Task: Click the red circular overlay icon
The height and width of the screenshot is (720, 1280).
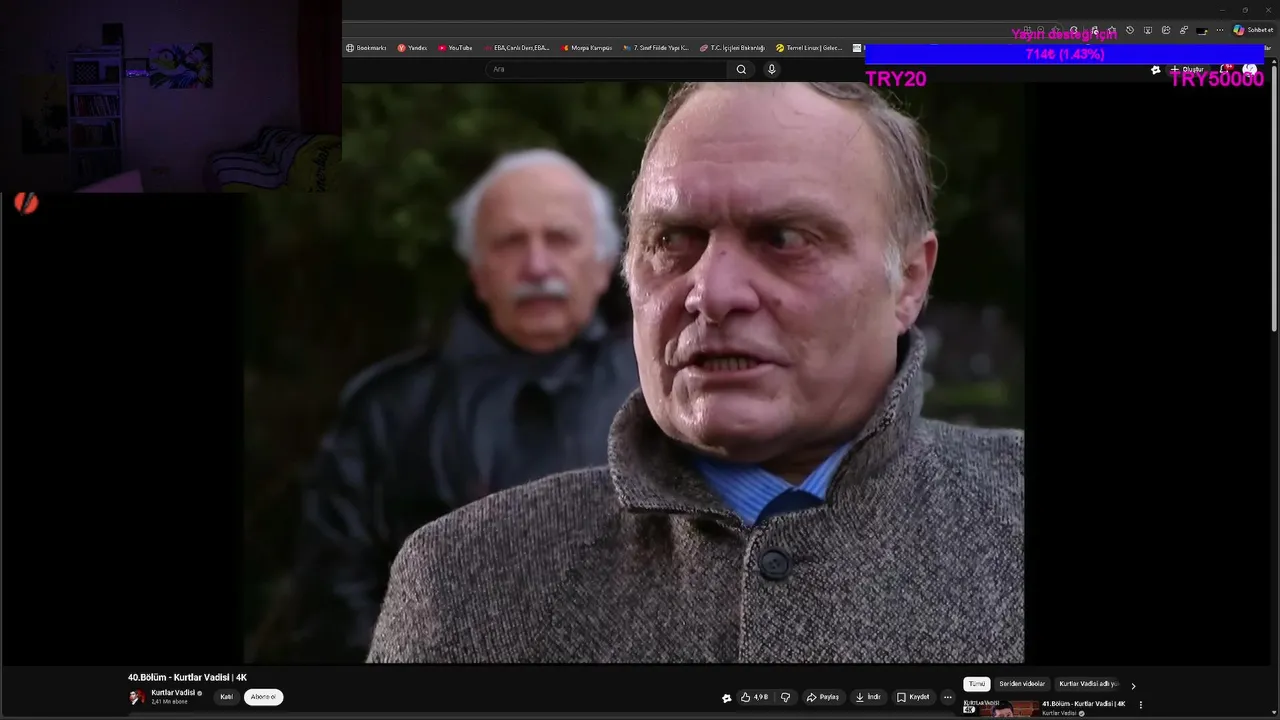Action: pos(26,203)
